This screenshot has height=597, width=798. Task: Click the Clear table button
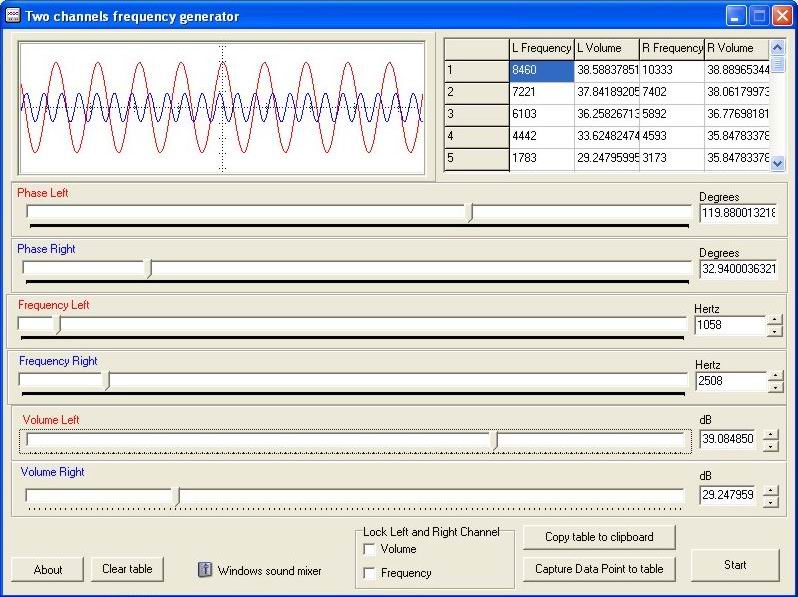tap(127, 569)
